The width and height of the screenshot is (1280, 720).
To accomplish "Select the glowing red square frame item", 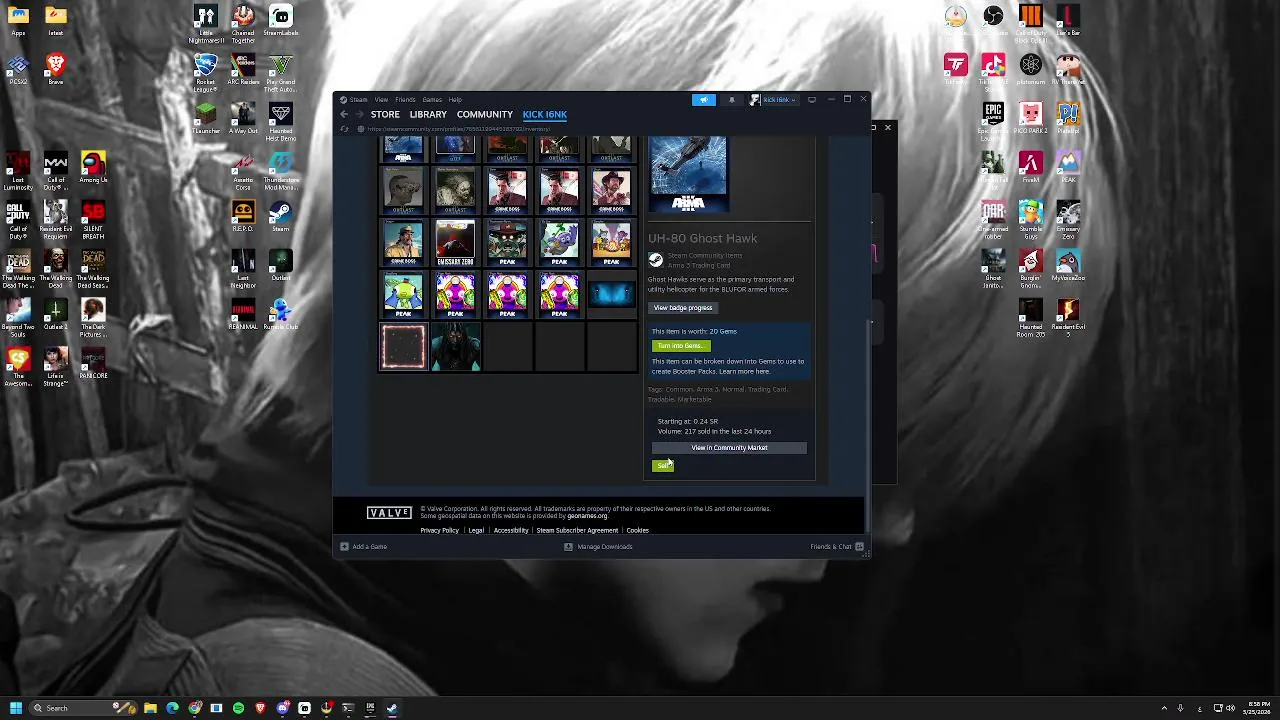I will 403,347.
